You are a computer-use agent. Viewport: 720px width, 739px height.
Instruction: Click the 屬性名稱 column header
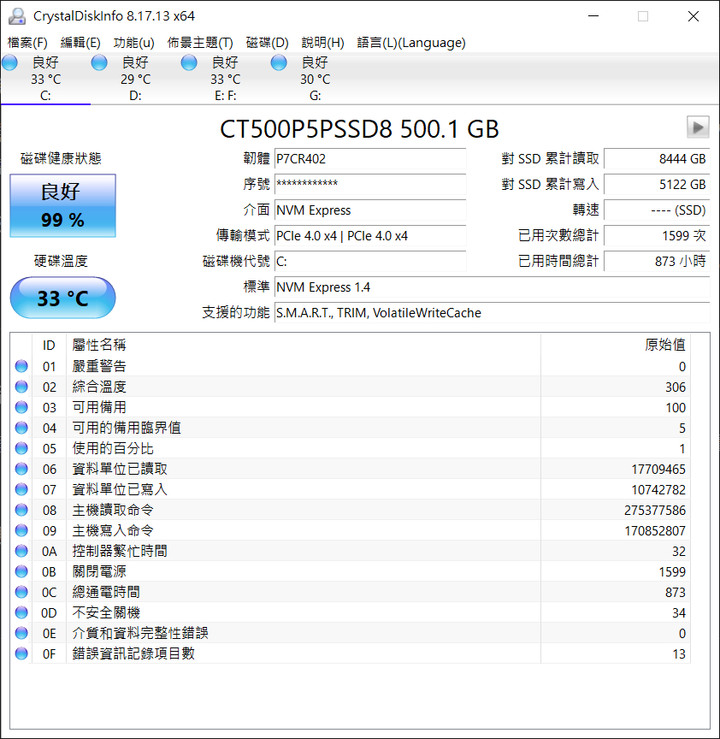303,345
